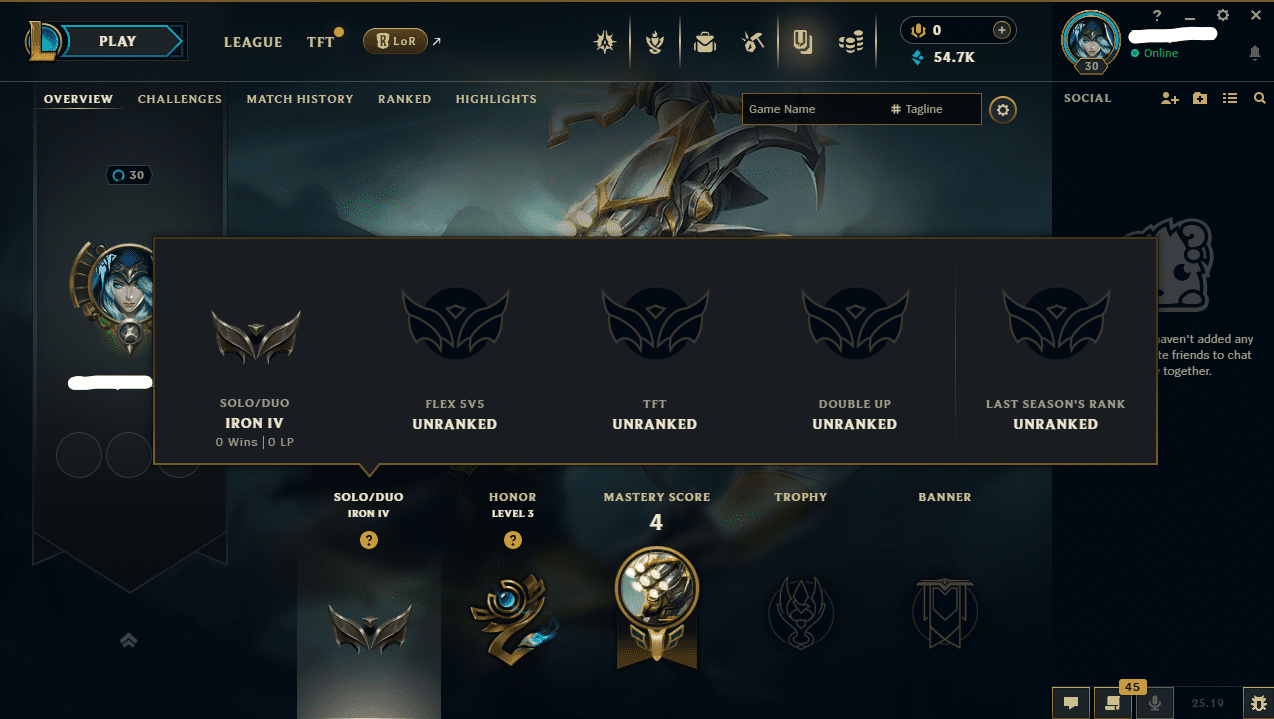Open the Collection icon in top navigation
This screenshot has width=1274, height=719.
click(x=802, y=42)
